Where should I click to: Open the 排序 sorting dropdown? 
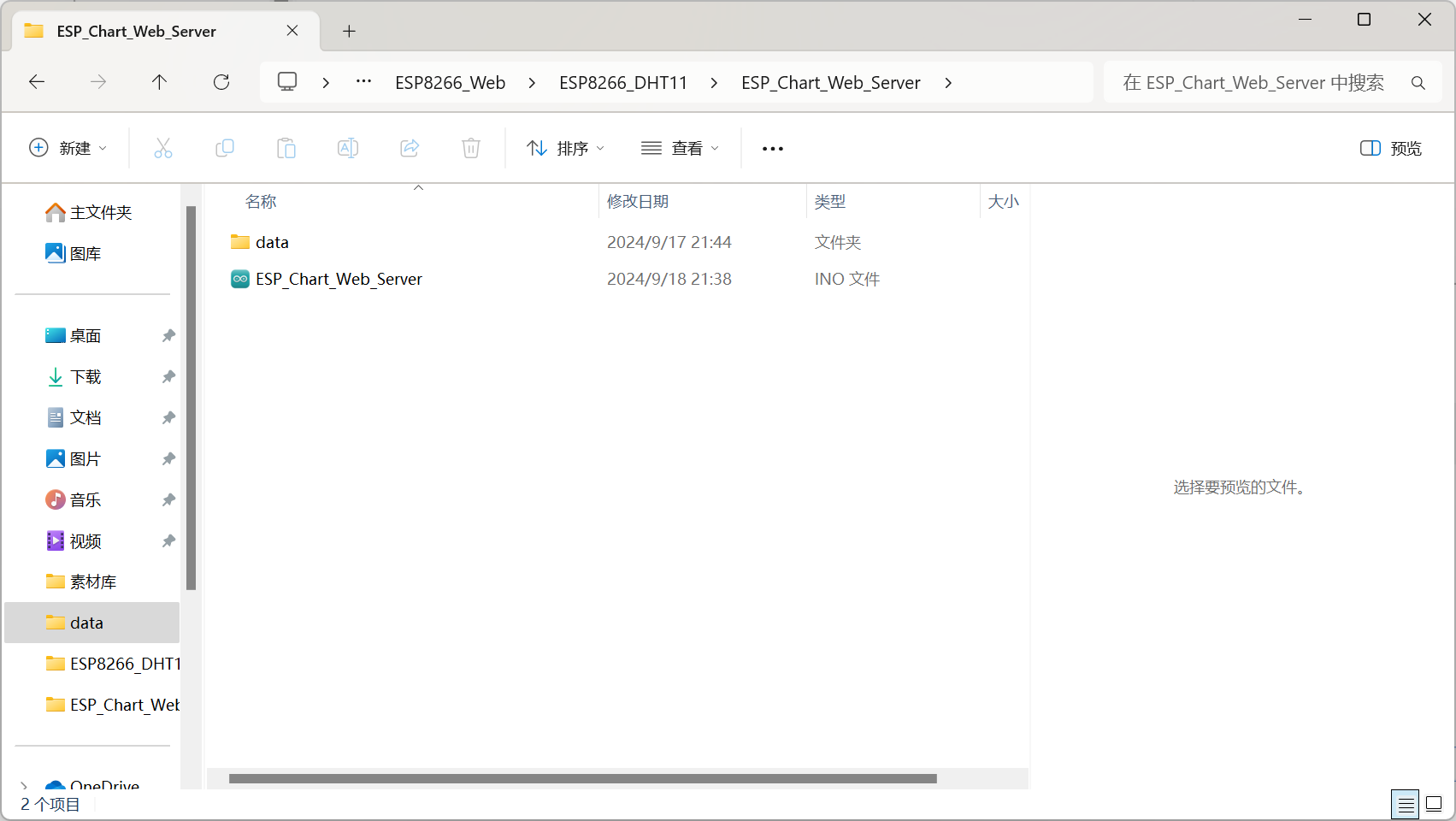pyautogui.click(x=565, y=147)
